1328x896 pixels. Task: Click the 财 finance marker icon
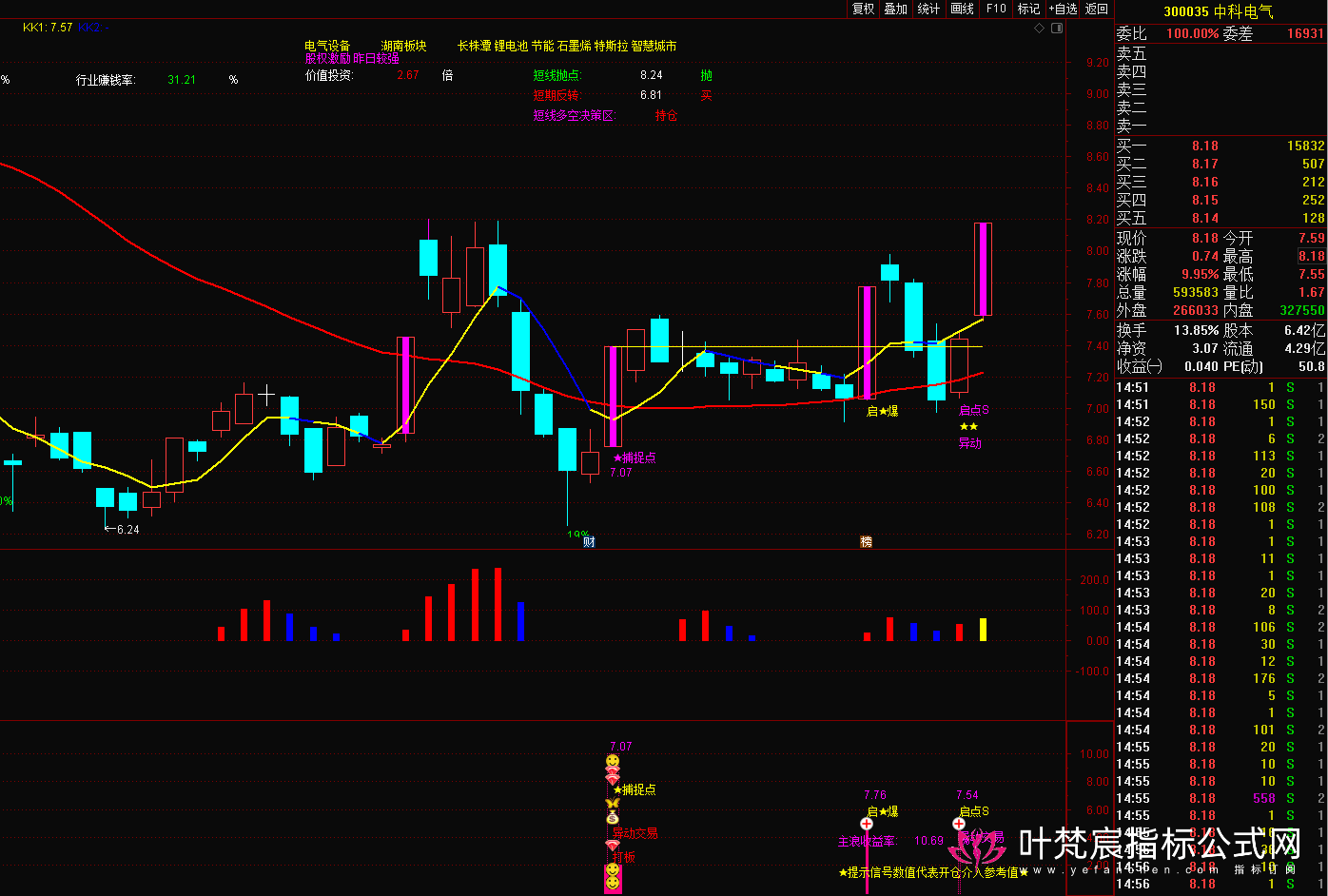pyautogui.click(x=589, y=542)
